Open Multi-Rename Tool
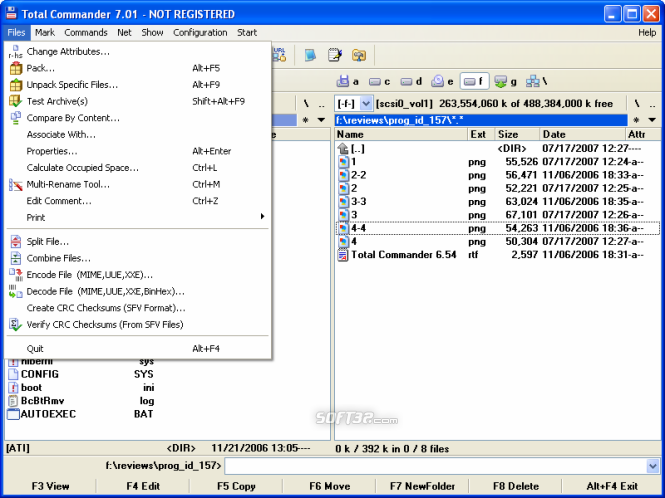Screen dimensions: 665x498 138,185
